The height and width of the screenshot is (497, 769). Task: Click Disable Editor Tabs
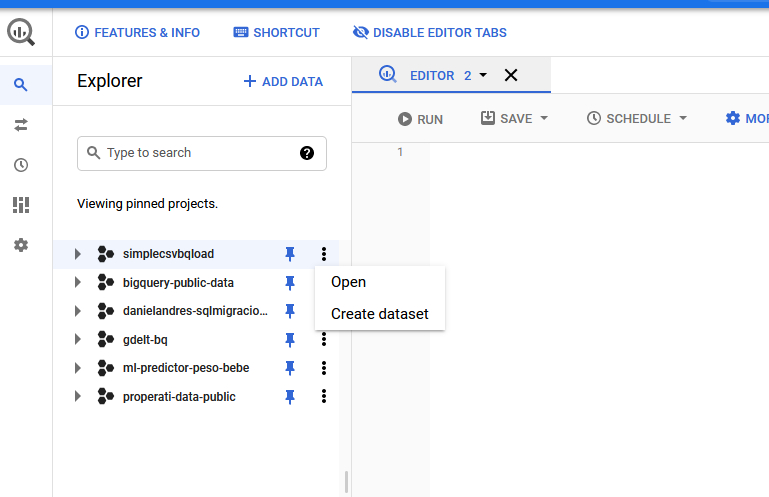[430, 32]
